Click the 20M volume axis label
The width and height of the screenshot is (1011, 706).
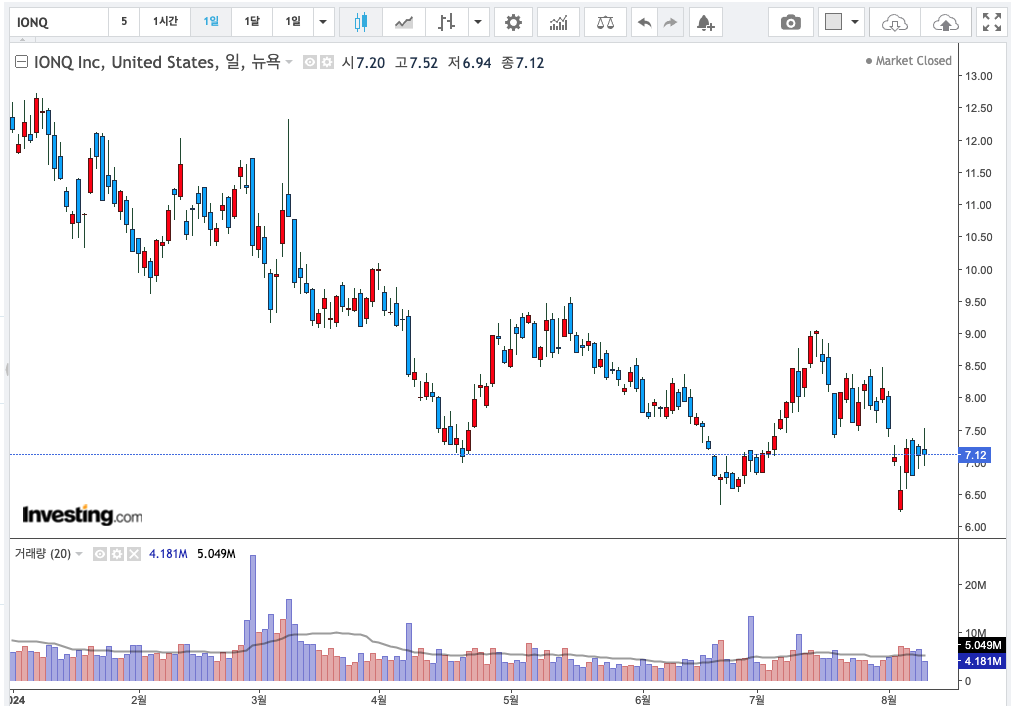976,585
